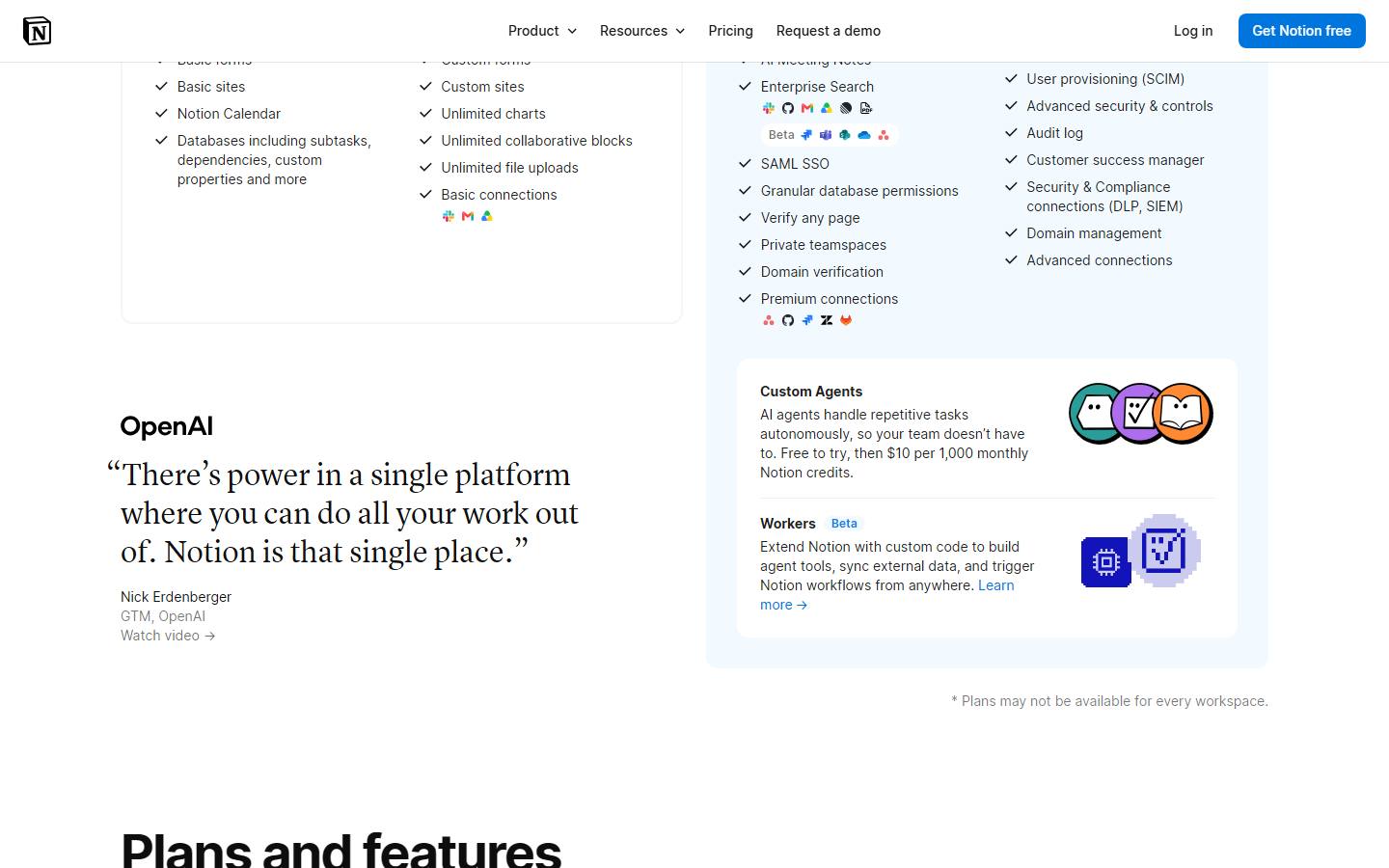
Task: Expand the Resources dropdown menu
Action: (642, 31)
